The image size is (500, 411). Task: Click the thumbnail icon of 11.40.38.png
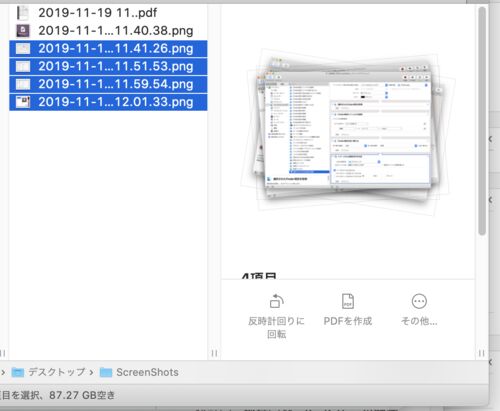(x=23, y=31)
